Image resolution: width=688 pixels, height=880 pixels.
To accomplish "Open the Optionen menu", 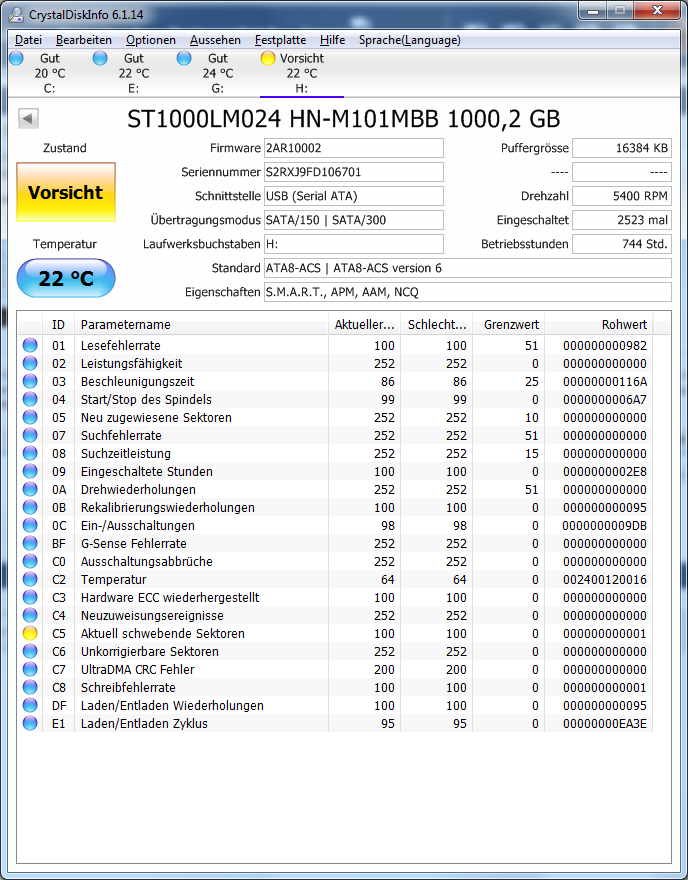I will tap(150, 40).
